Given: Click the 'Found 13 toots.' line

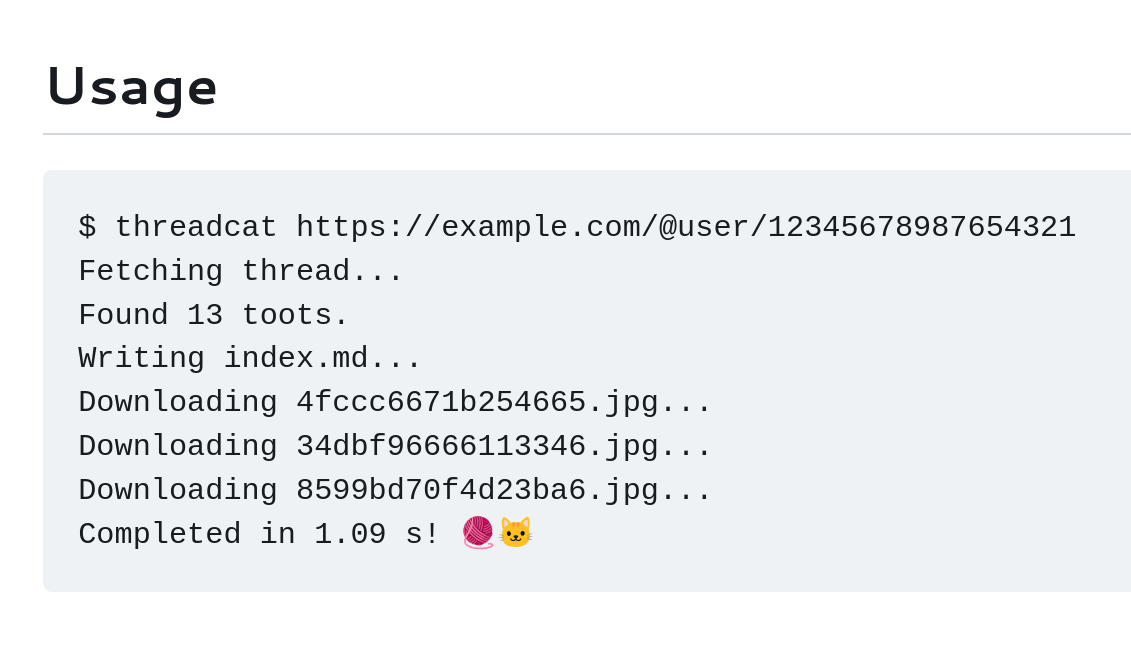Looking at the screenshot, I should [214, 315].
